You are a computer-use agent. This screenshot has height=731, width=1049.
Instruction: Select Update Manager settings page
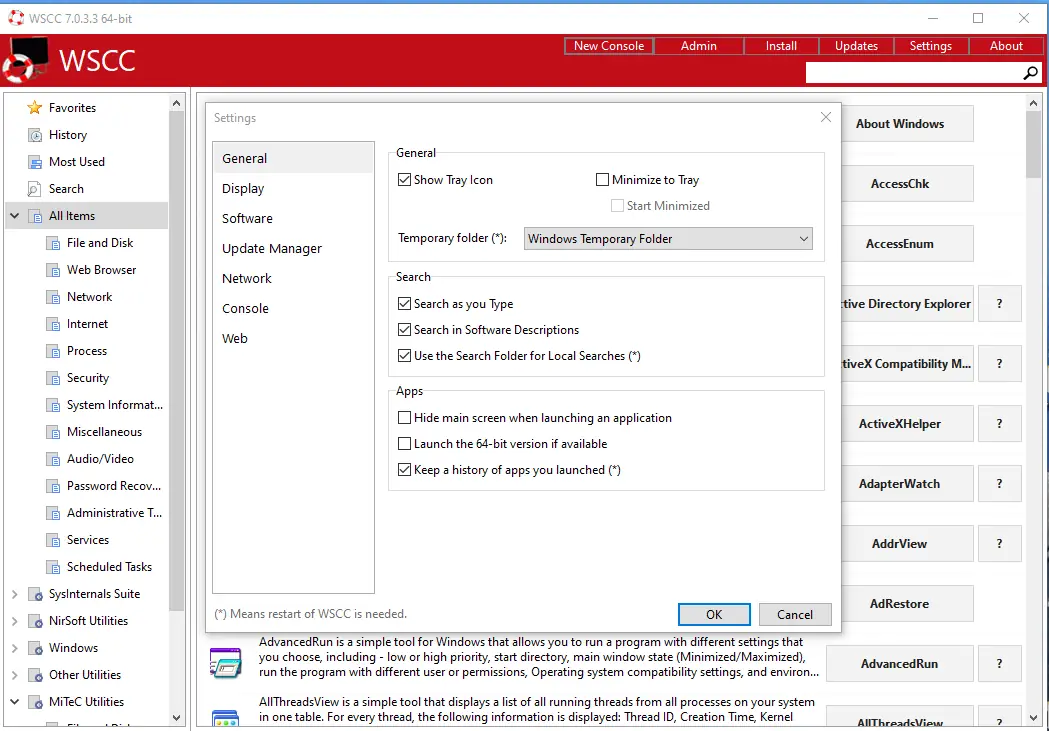point(293,249)
